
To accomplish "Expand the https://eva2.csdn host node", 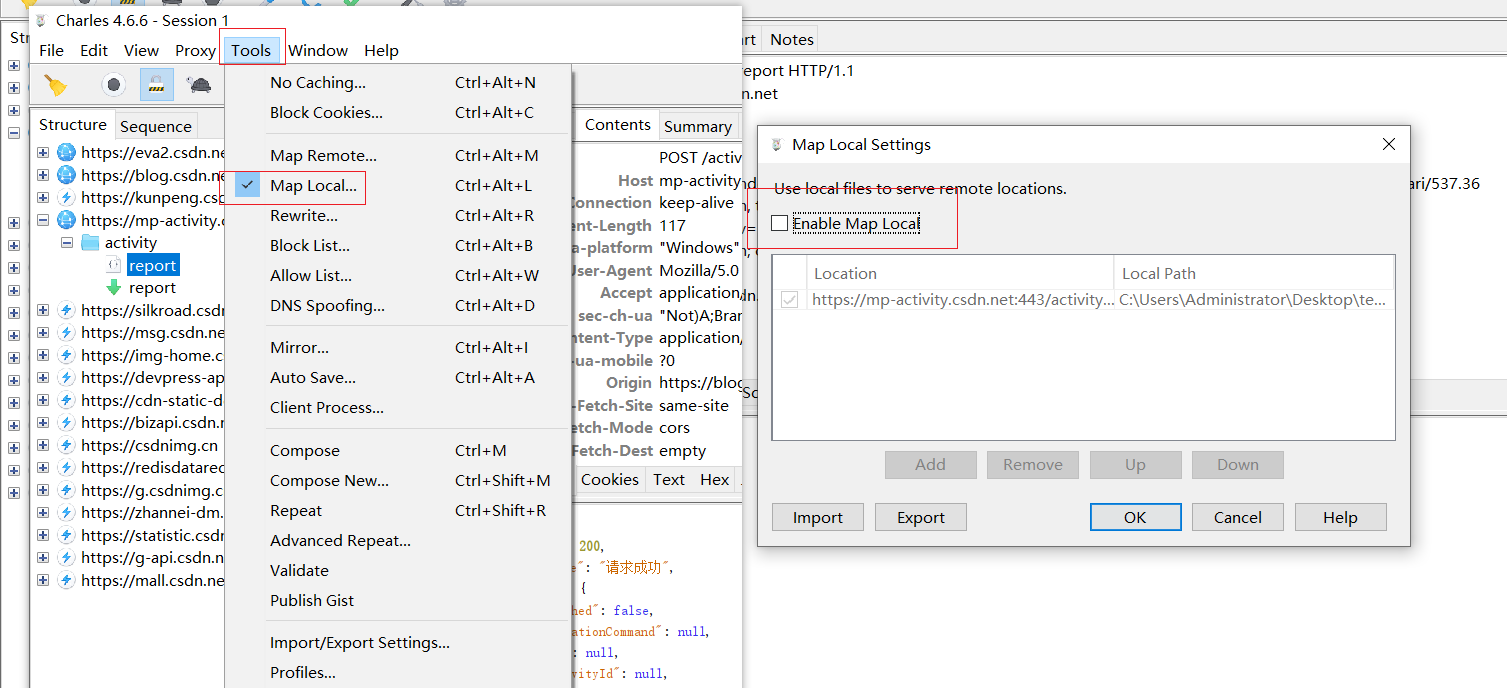I will pos(43,153).
